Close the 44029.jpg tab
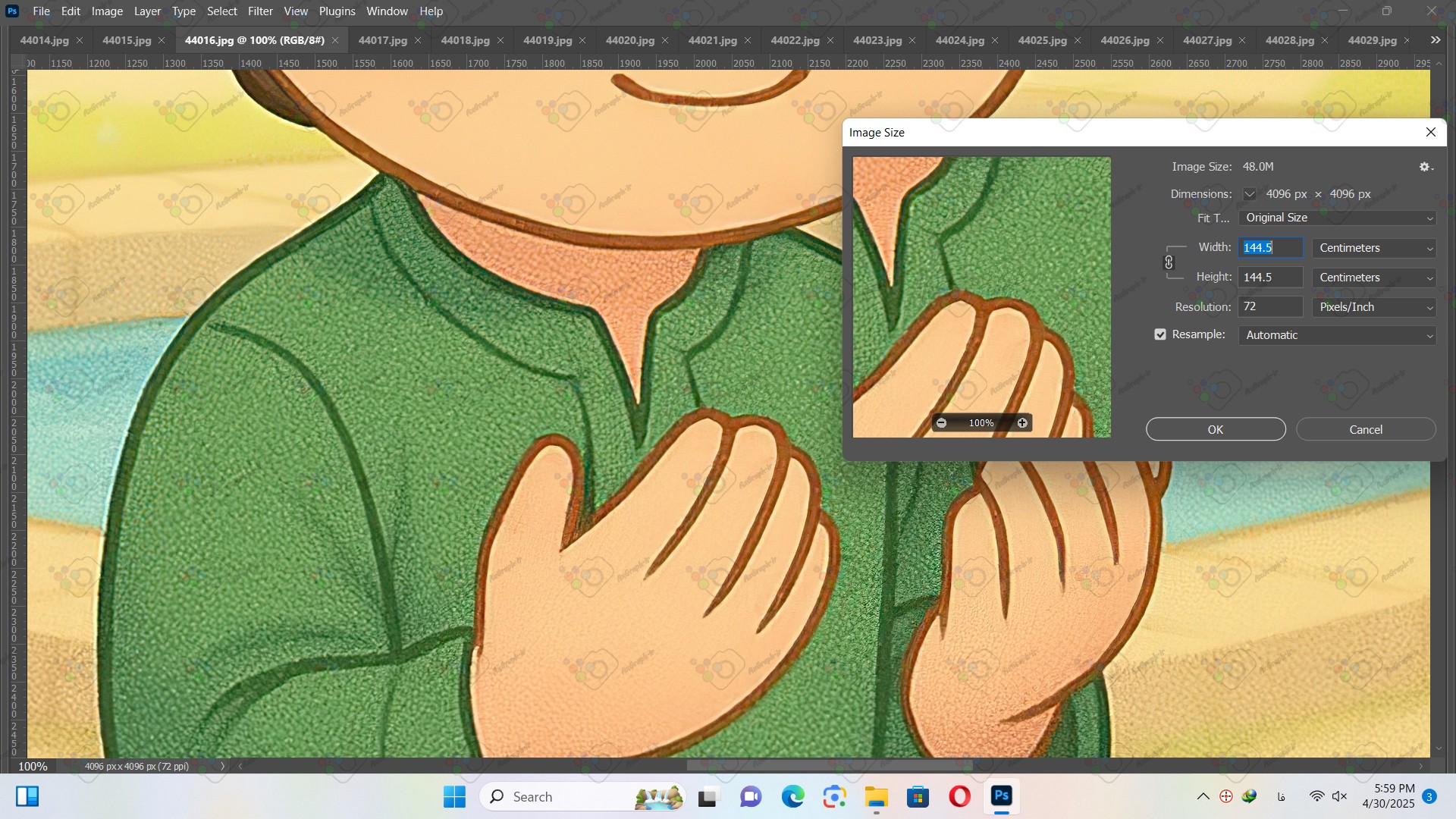 pos(1407,41)
